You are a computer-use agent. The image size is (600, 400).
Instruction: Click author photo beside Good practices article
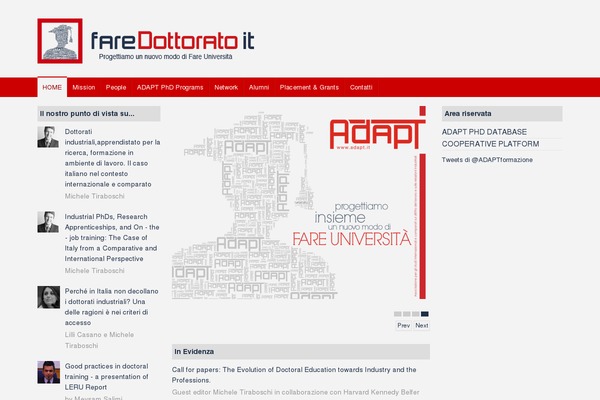point(49,372)
